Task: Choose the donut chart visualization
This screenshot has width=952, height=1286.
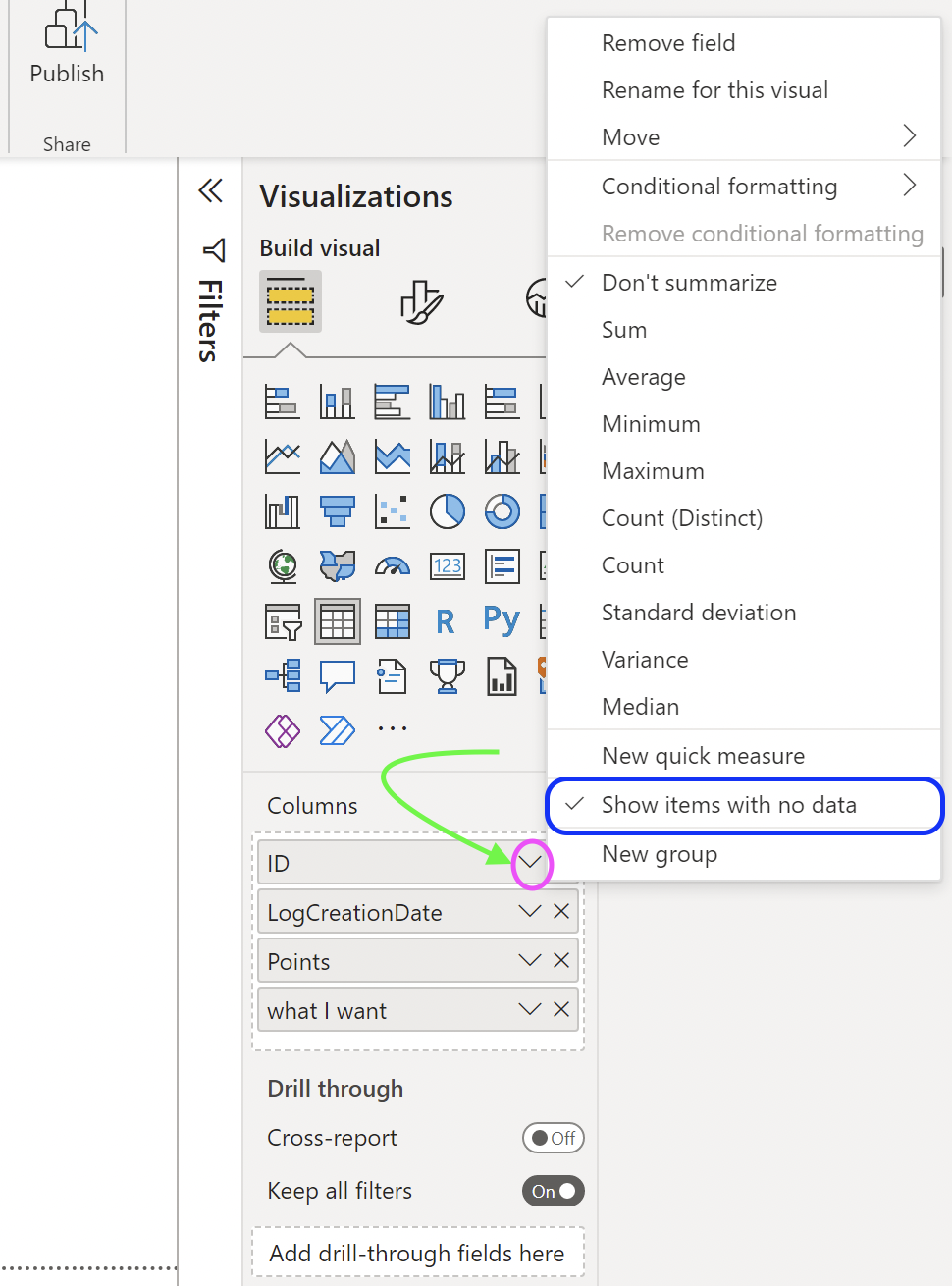Action: [x=502, y=511]
